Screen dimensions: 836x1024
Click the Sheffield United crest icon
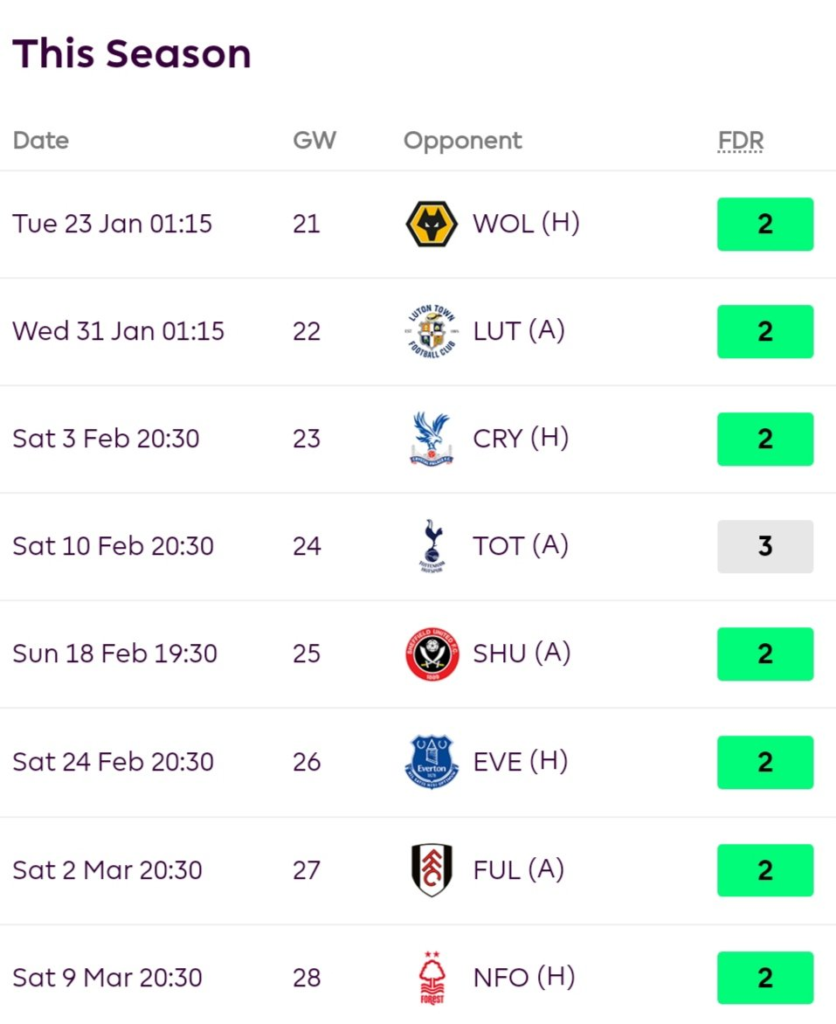(431, 654)
